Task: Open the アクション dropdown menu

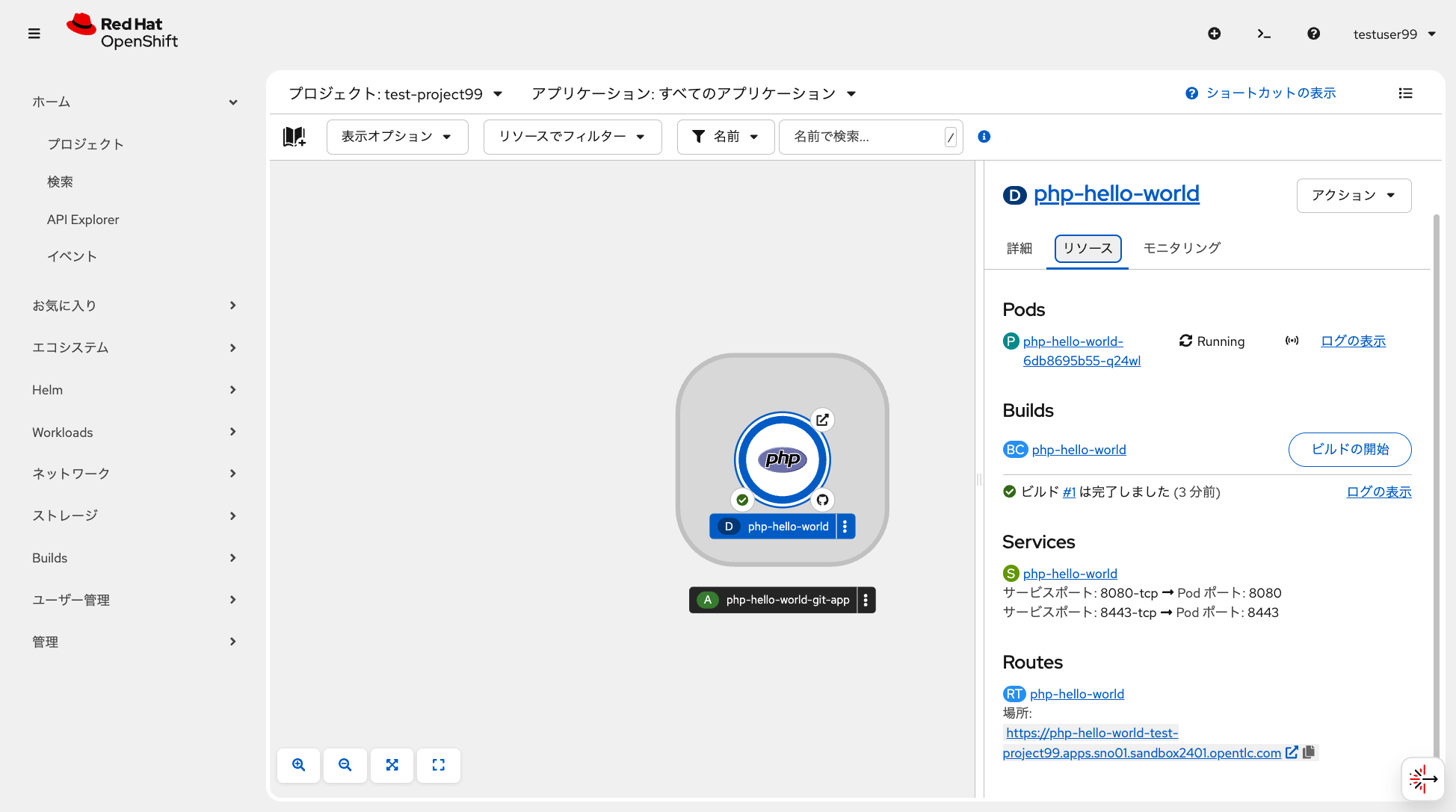Action: point(1353,195)
